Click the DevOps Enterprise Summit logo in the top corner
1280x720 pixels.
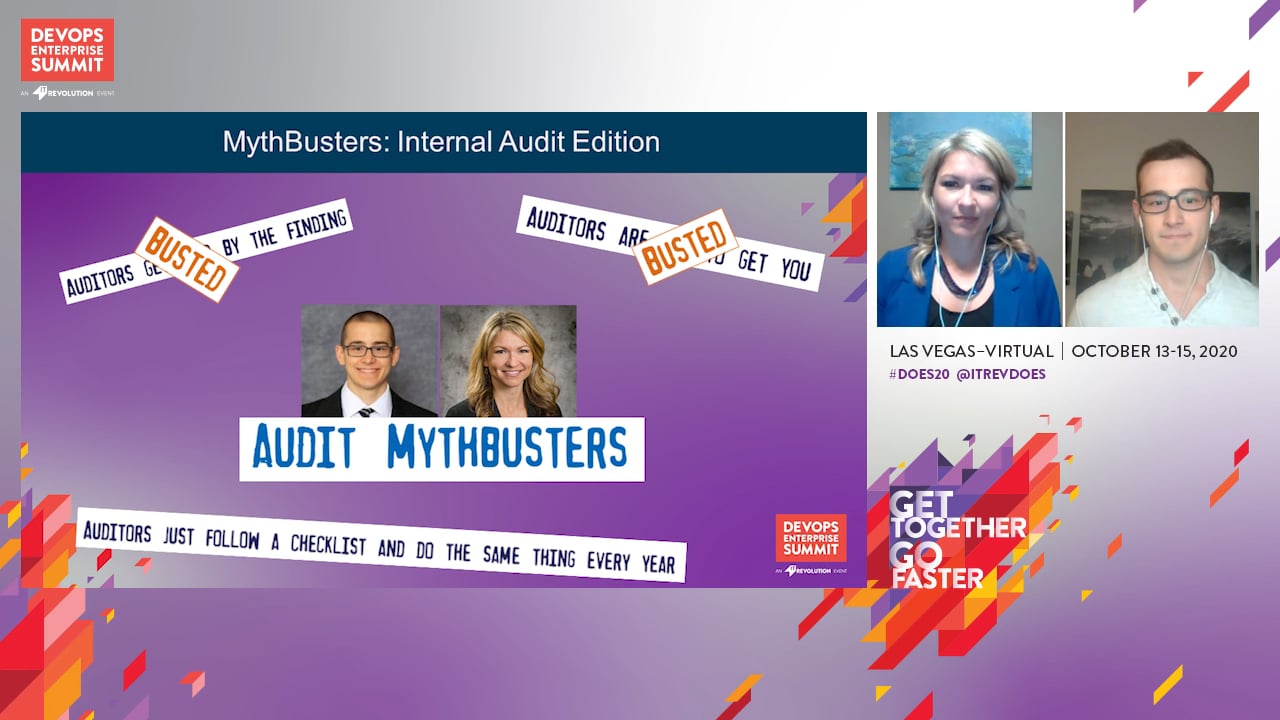click(x=67, y=50)
